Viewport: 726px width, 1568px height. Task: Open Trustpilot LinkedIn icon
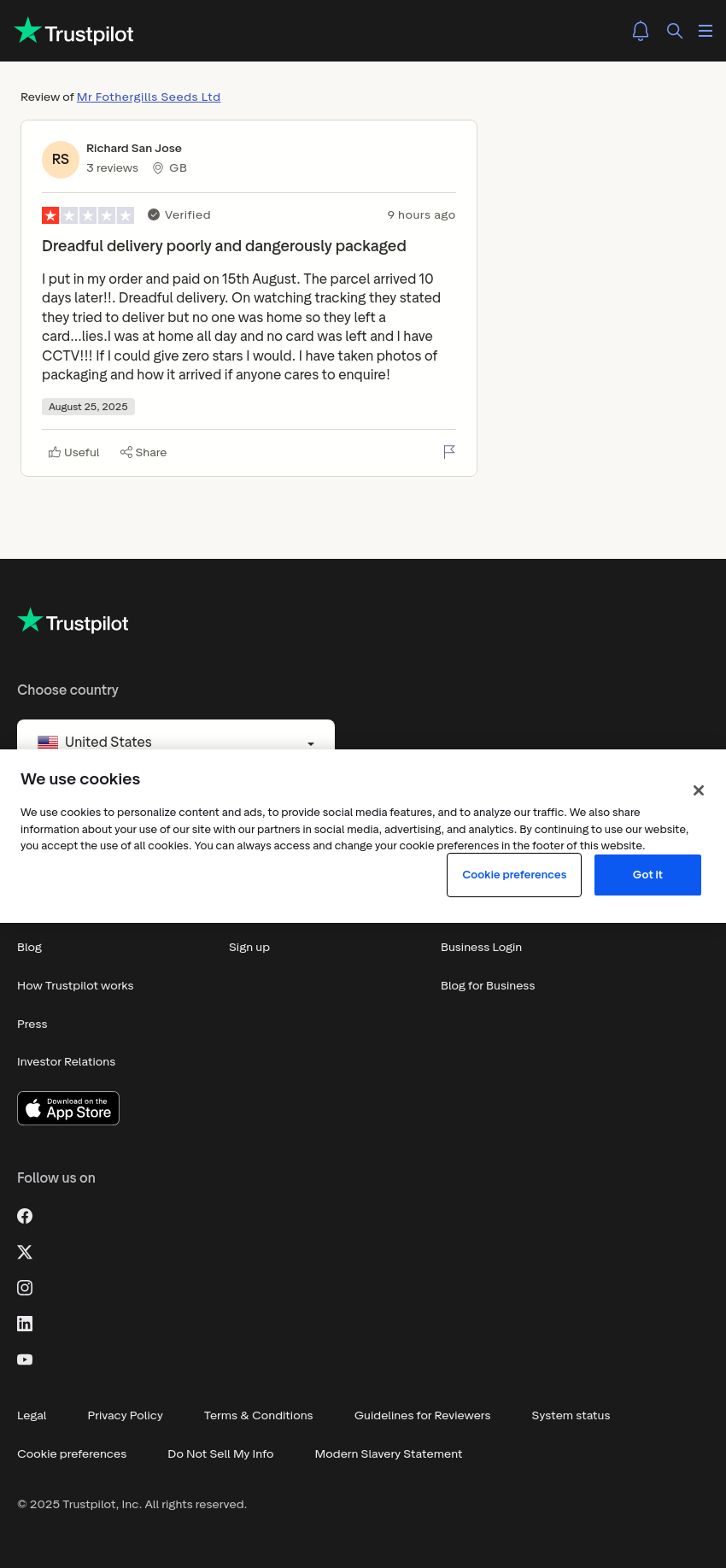(x=25, y=1324)
